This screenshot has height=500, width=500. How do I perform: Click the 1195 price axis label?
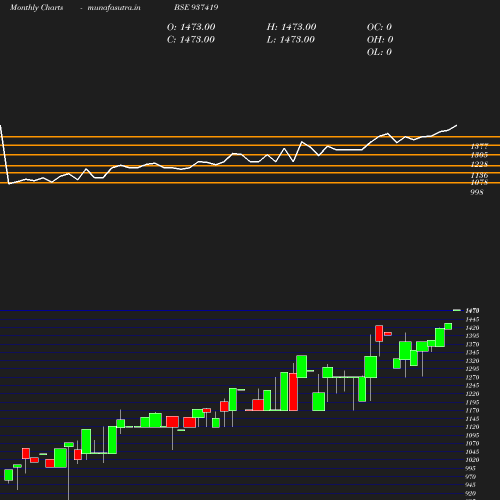coord(472,402)
